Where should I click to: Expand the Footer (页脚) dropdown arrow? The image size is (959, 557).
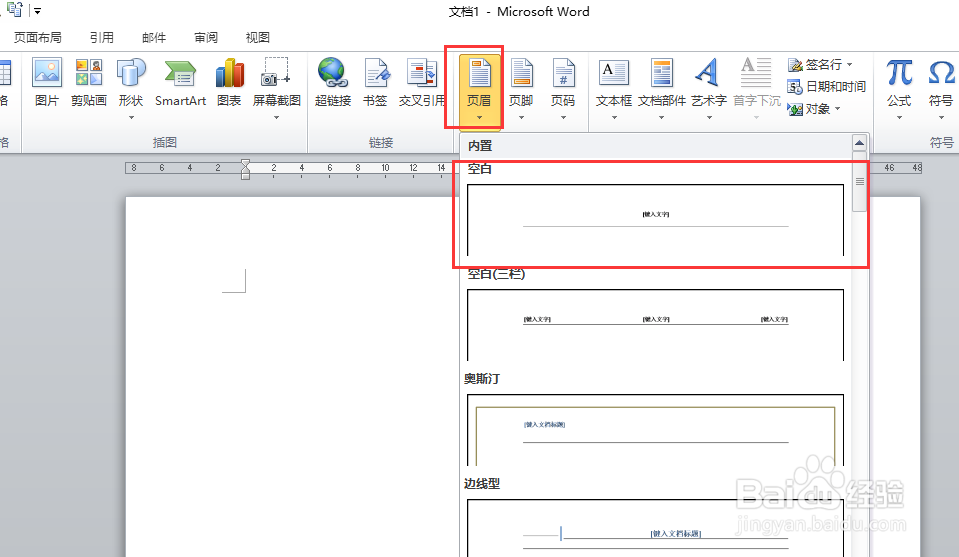click(x=521, y=117)
